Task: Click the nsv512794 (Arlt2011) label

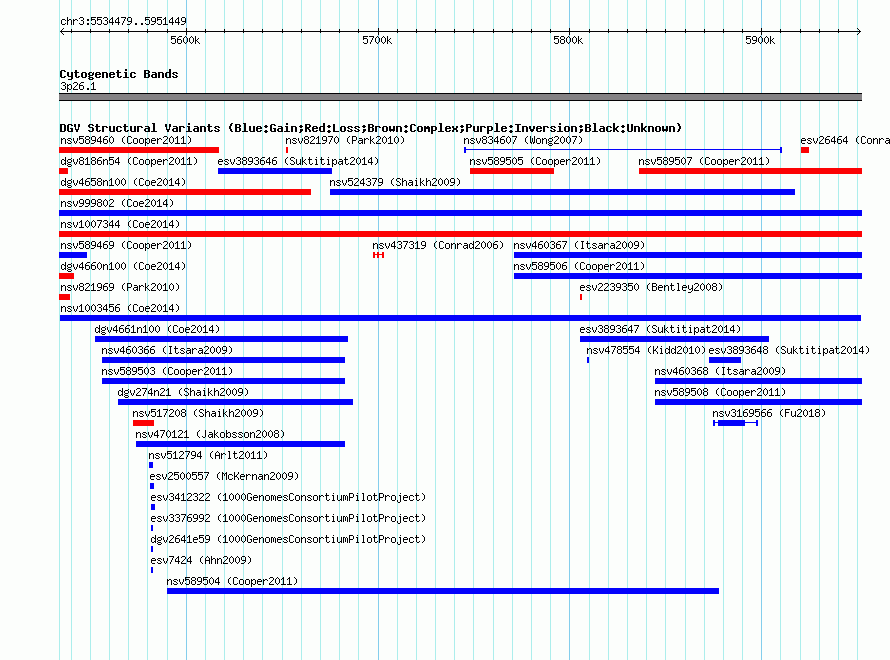Action: [208, 455]
